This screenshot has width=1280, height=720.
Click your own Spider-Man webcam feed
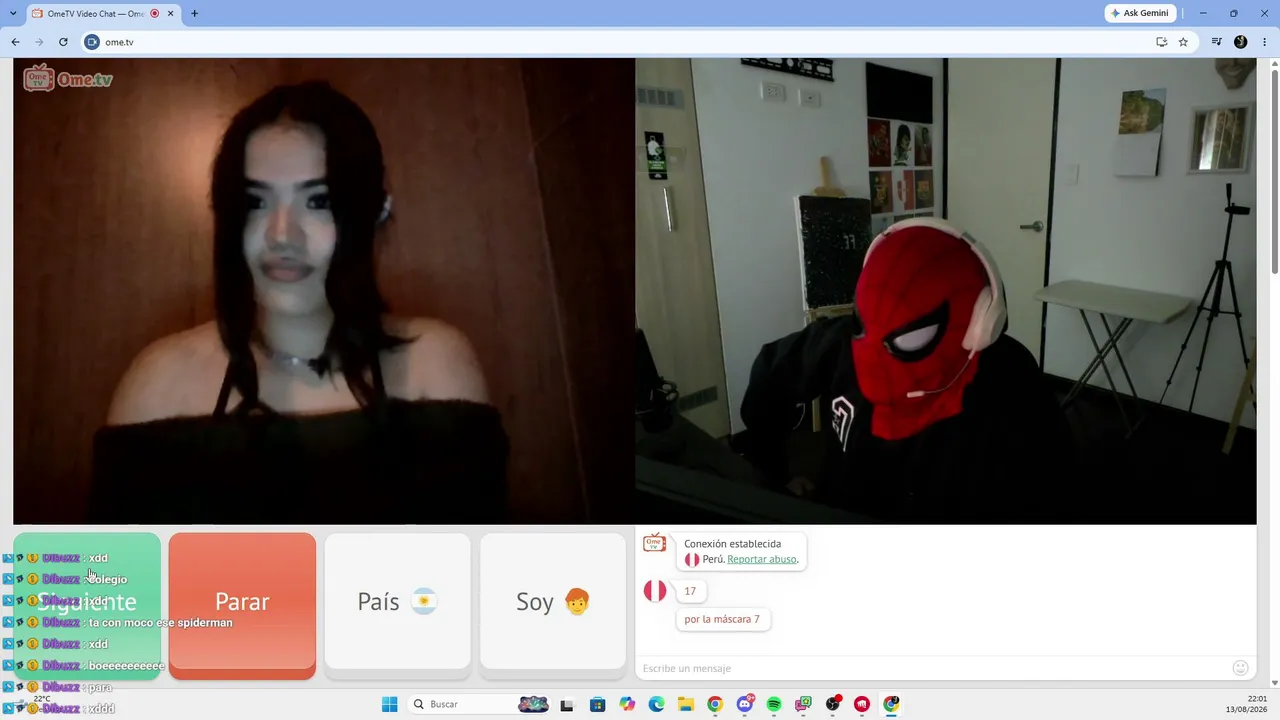coord(946,291)
